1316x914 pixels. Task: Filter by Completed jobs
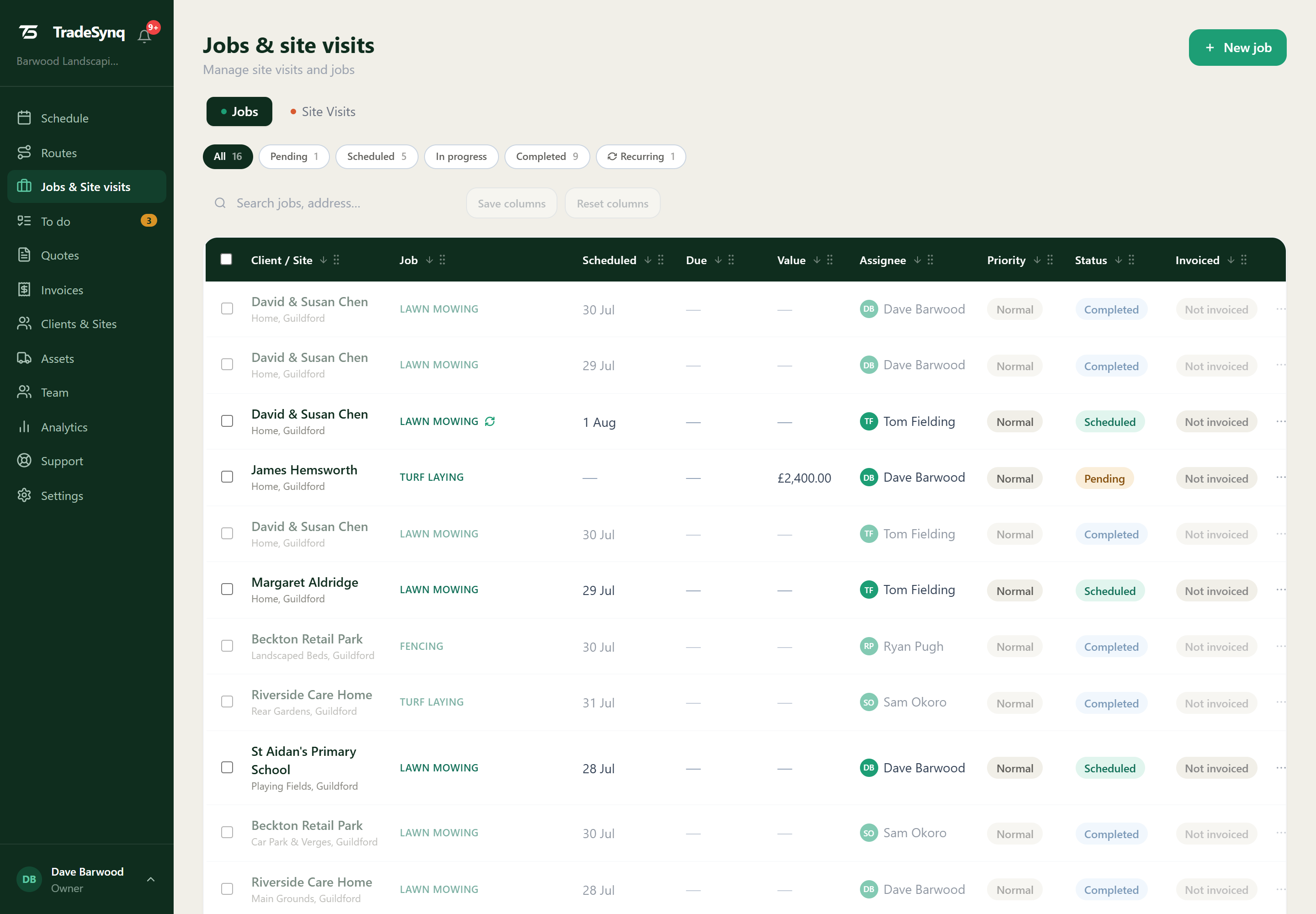coord(547,156)
